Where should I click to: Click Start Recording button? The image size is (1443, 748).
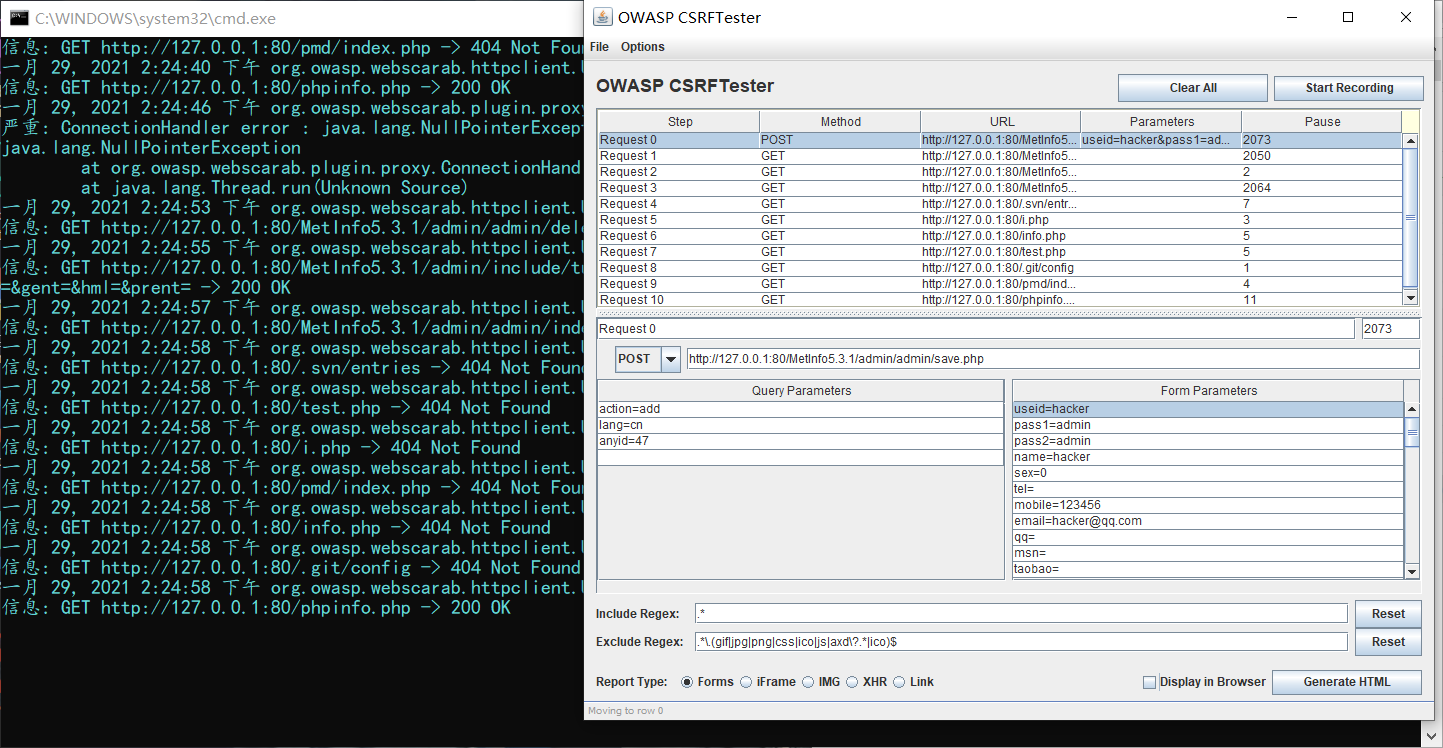click(x=1349, y=88)
